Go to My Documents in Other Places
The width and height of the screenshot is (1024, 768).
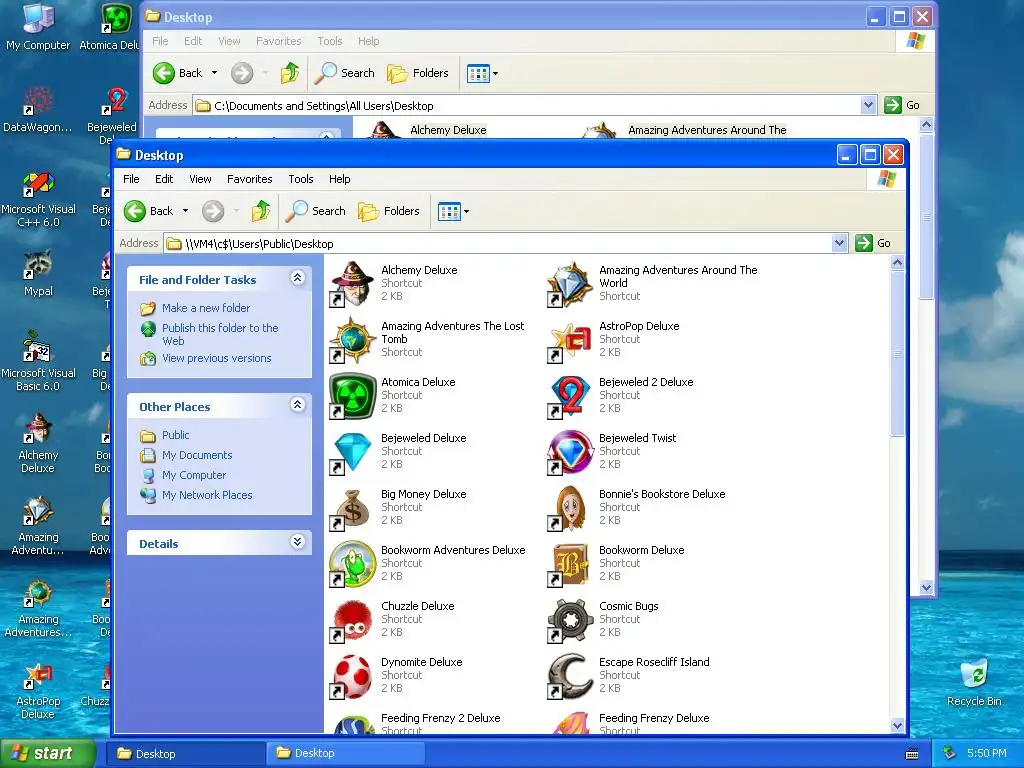point(197,455)
